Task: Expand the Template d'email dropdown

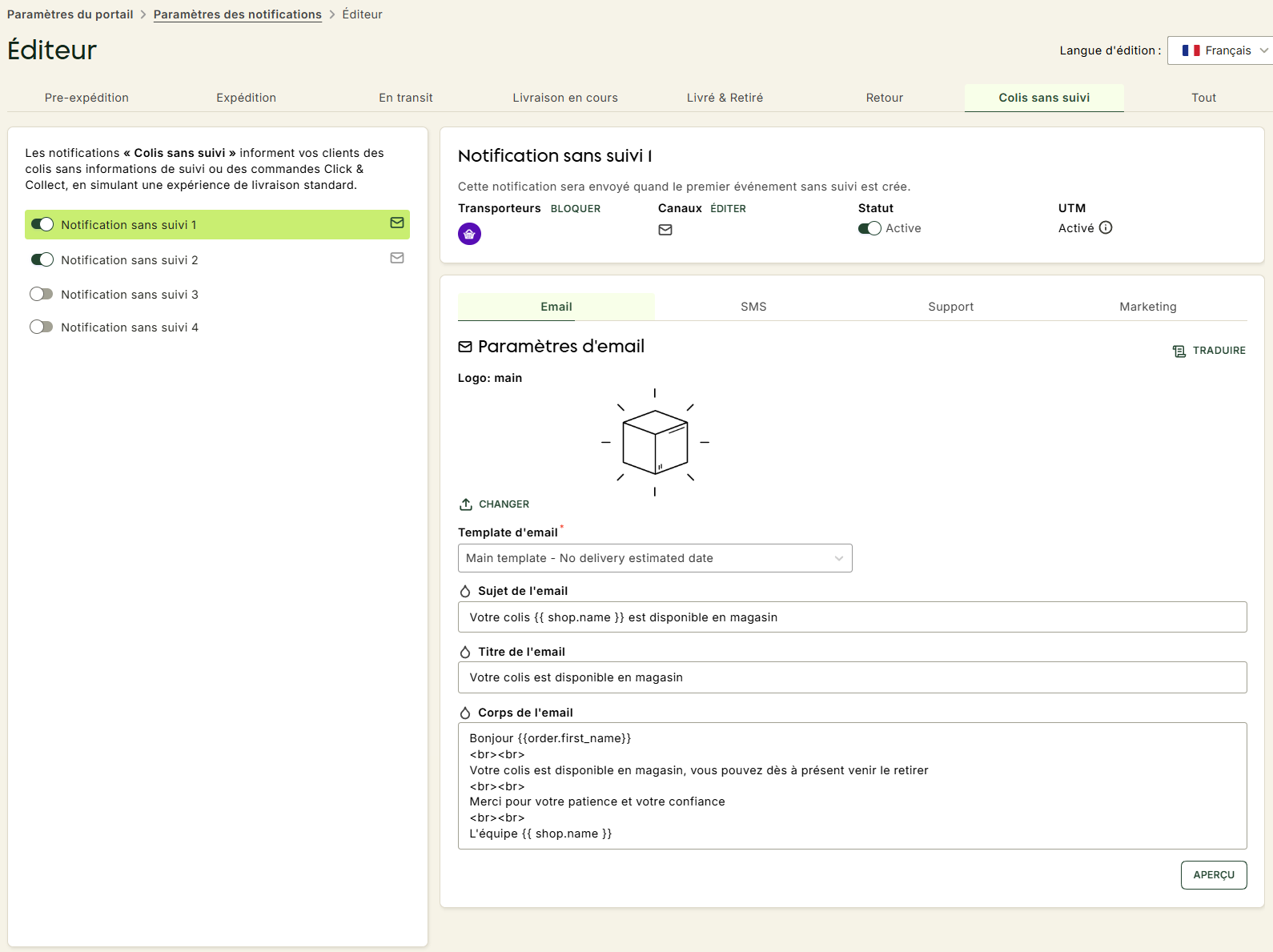Action: click(655, 558)
